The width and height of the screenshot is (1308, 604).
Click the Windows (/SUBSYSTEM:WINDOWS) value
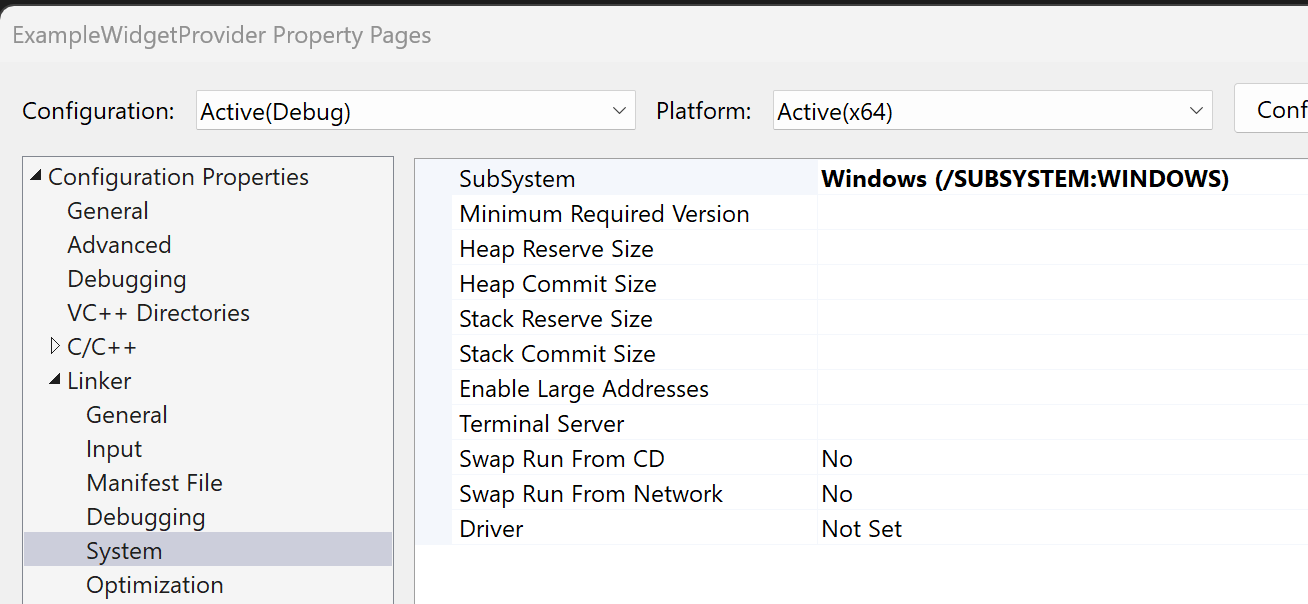tap(1024, 178)
